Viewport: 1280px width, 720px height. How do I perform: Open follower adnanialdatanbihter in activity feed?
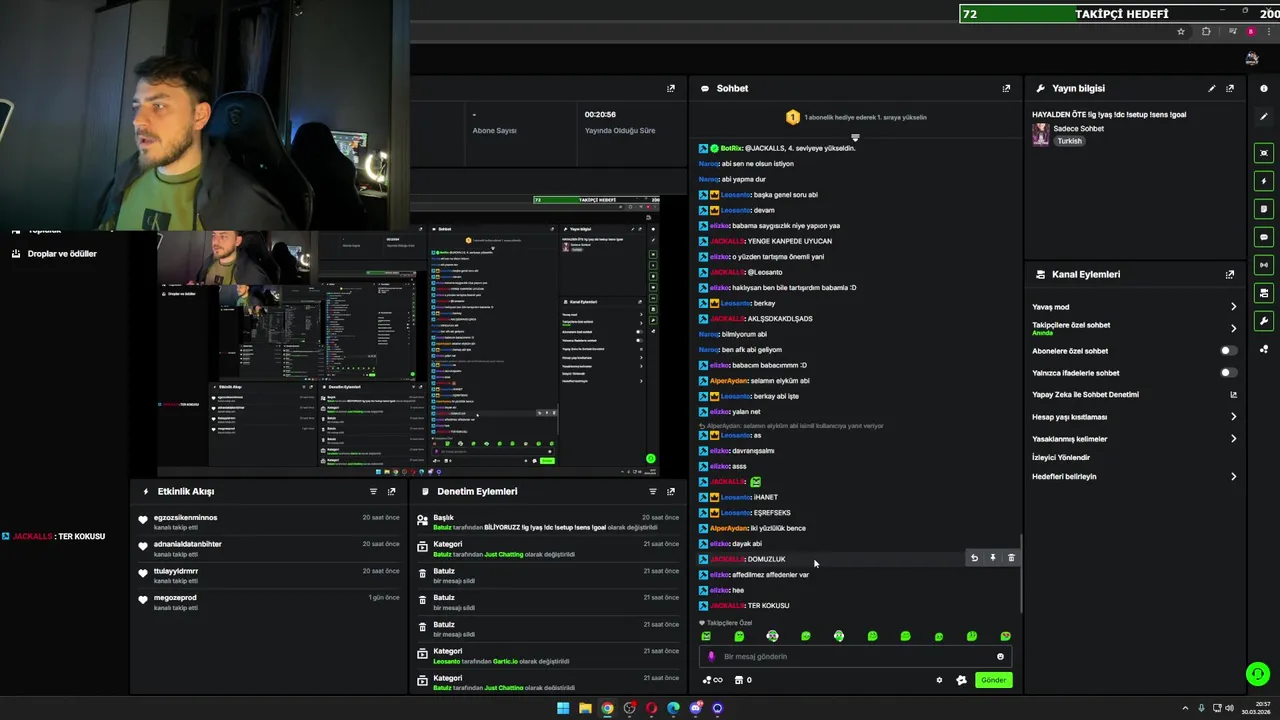coord(188,544)
